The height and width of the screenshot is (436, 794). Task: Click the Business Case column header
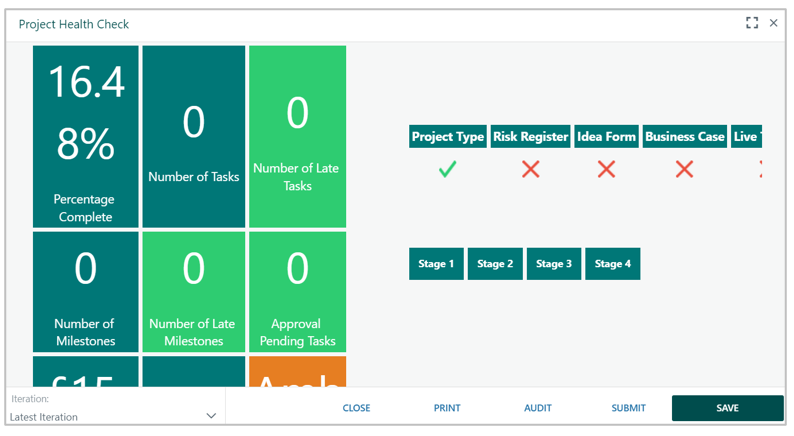pyautogui.click(x=685, y=137)
